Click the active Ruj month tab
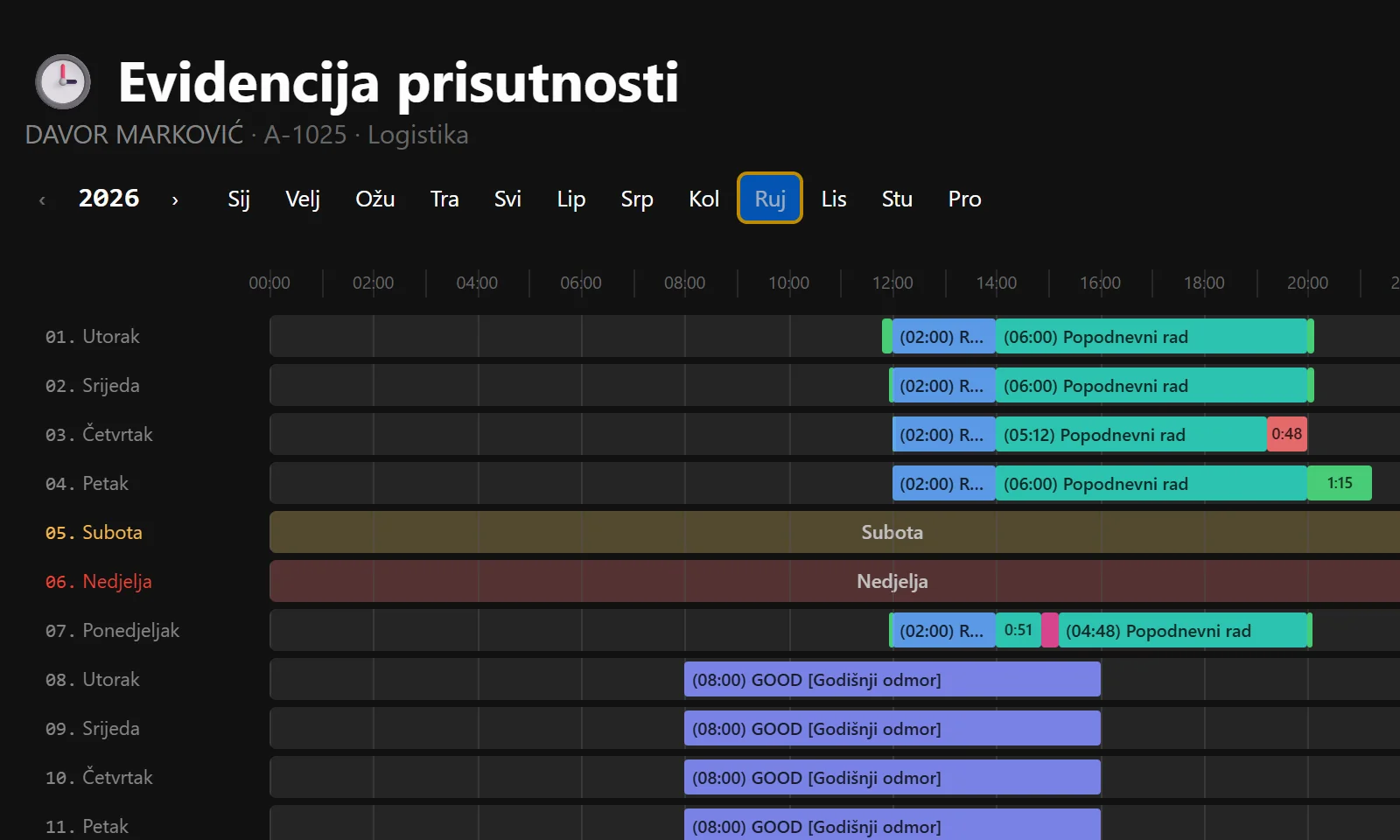The image size is (1400, 840). 770,199
